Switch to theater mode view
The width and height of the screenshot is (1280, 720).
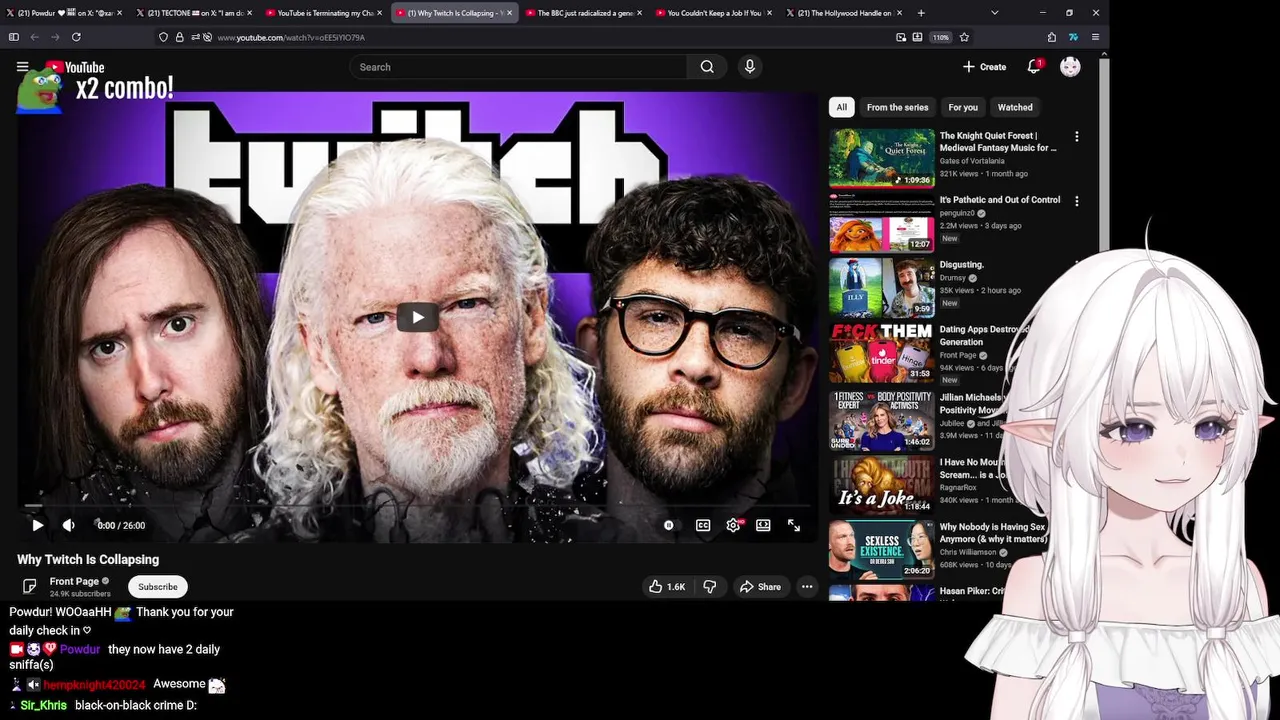(763, 525)
